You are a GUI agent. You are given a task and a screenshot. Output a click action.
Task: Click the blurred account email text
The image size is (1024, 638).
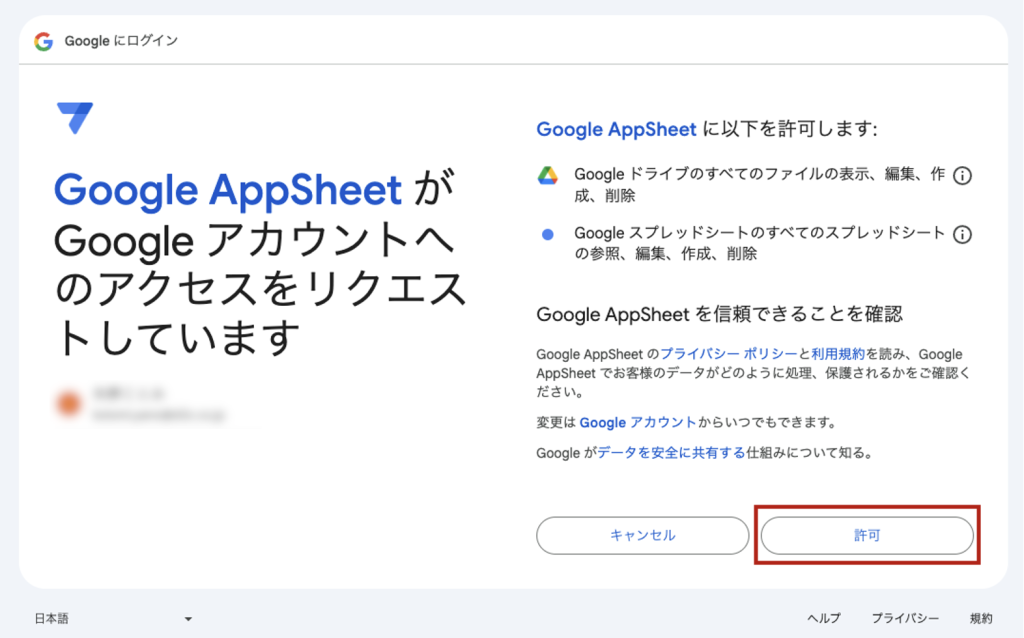pyautogui.click(x=160, y=413)
